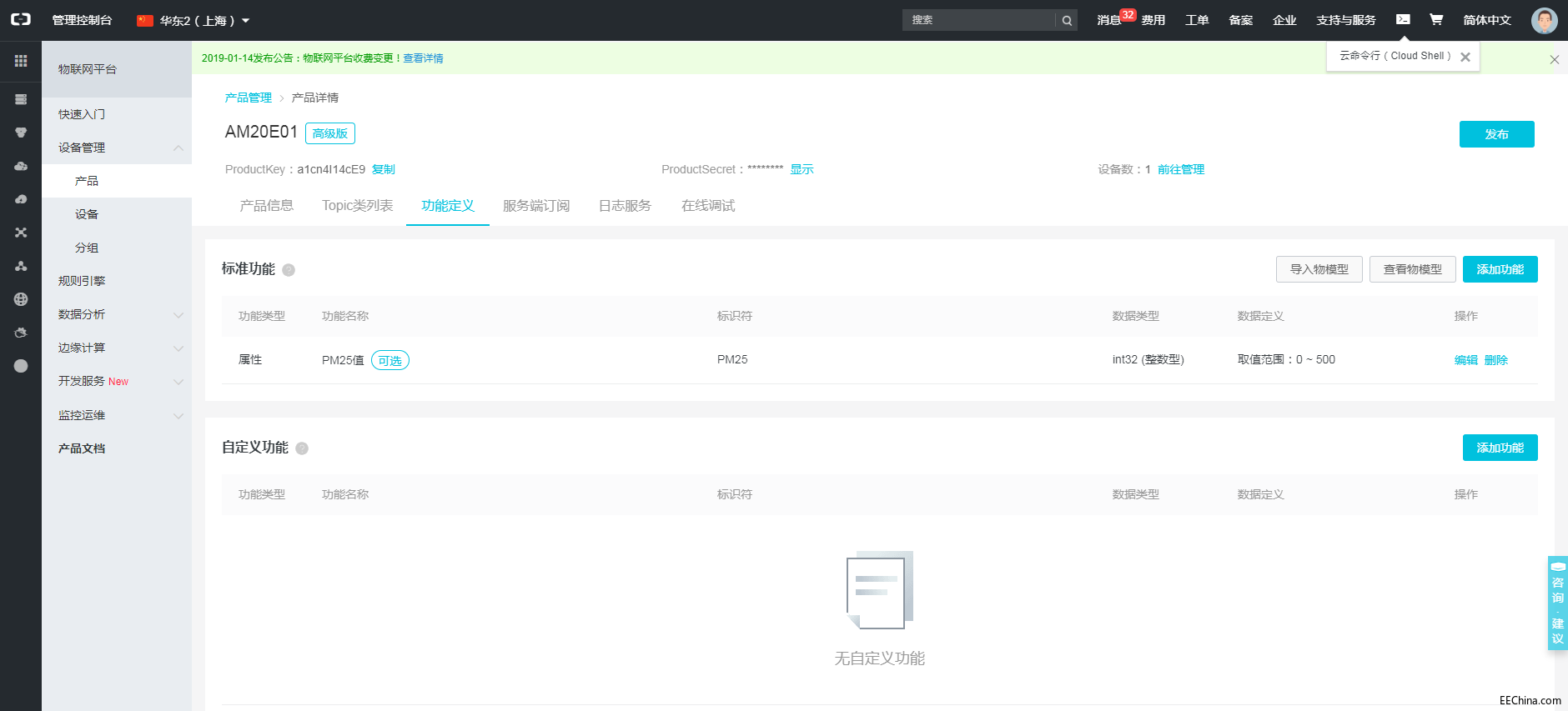Open 管理控制台 home link
1568x711 pixels.
(82, 20)
